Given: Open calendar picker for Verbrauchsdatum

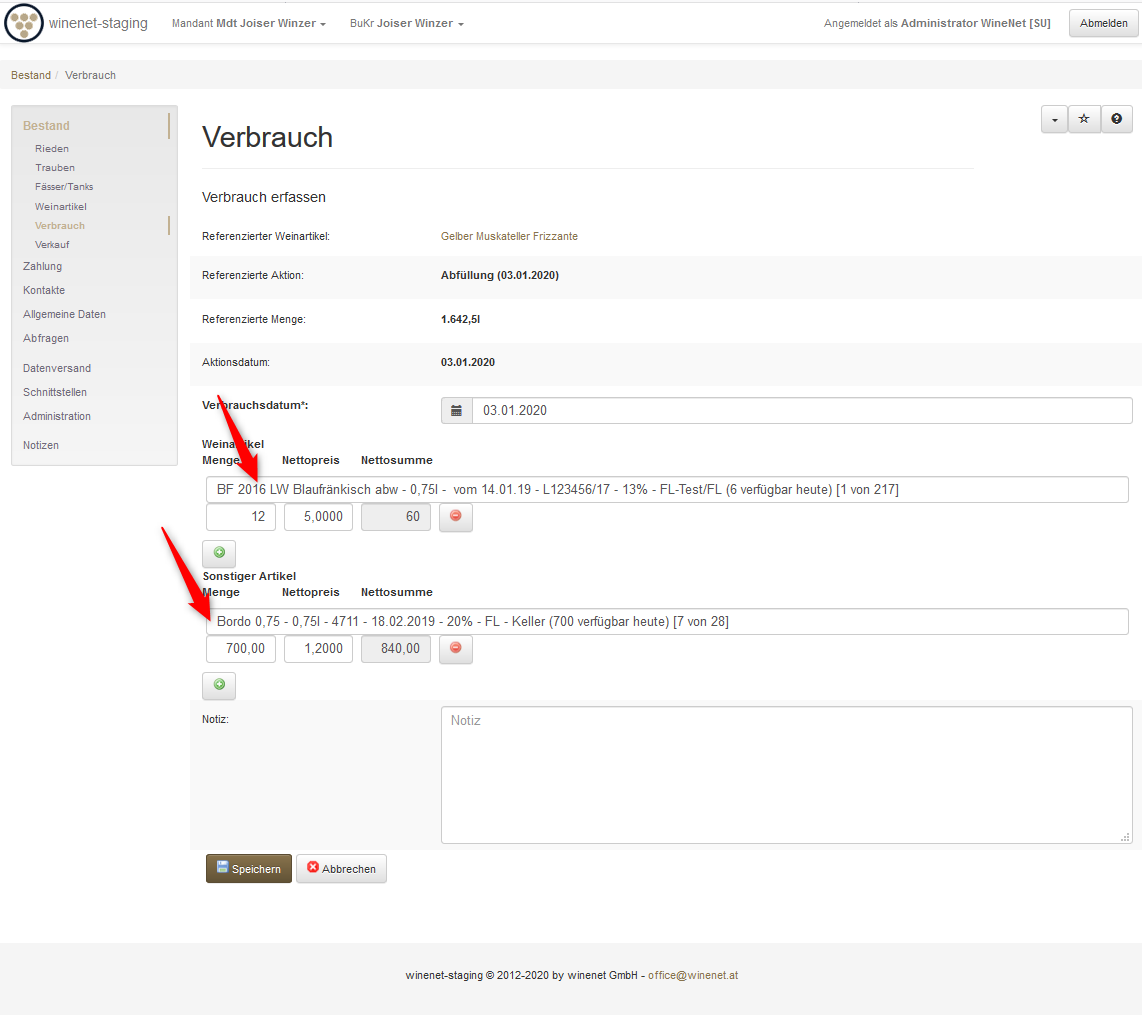Looking at the screenshot, I should pyautogui.click(x=457, y=411).
